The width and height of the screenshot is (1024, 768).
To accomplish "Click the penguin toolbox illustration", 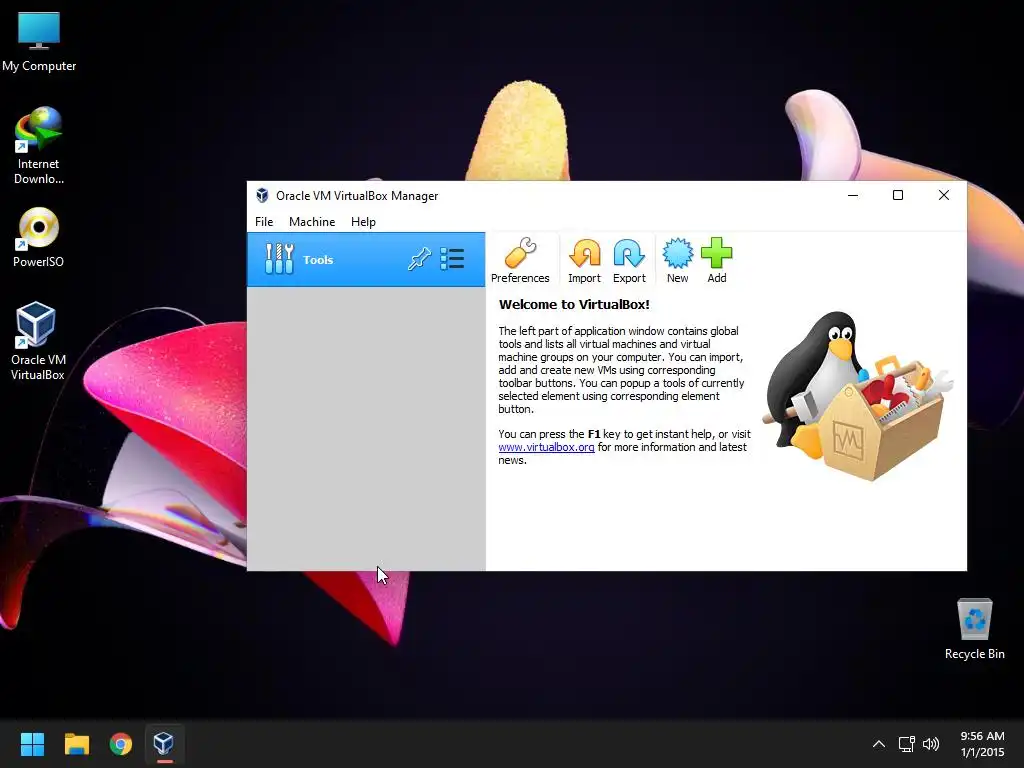I will 859,396.
